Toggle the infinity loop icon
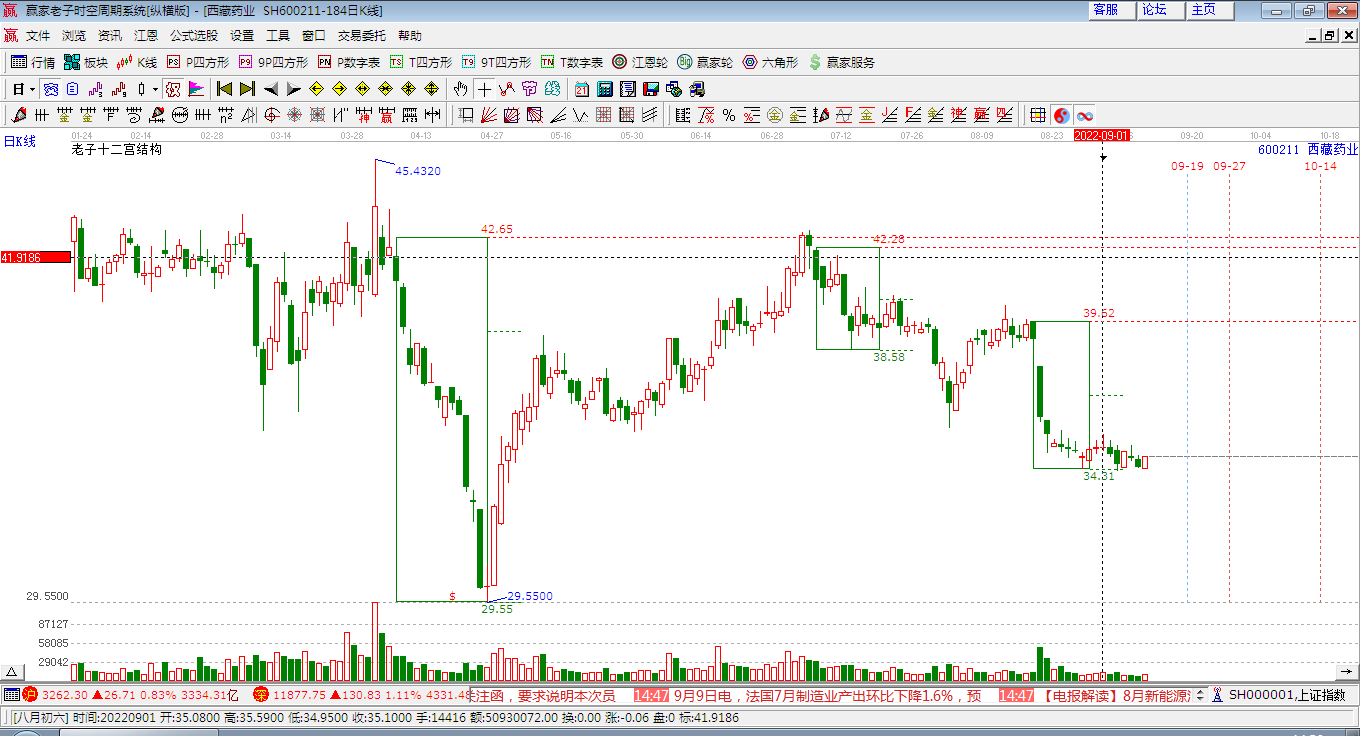Screen dimensions: 1360x736 click(1085, 115)
